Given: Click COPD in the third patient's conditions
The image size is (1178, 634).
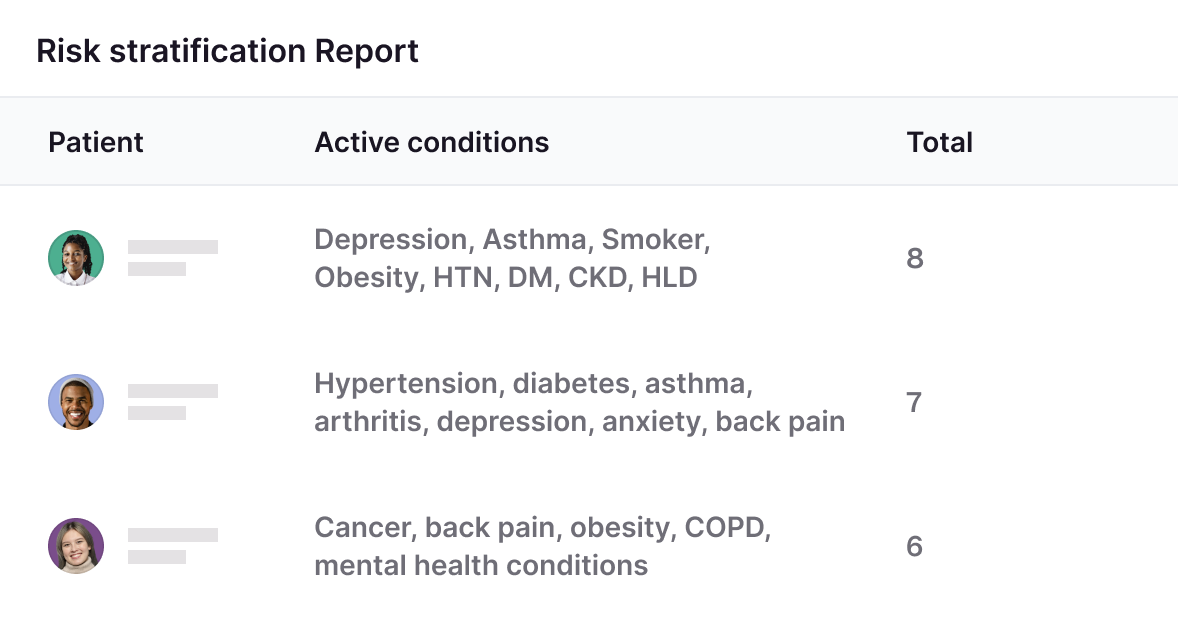Looking at the screenshot, I should pyautogui.click(x=727, y=527).
